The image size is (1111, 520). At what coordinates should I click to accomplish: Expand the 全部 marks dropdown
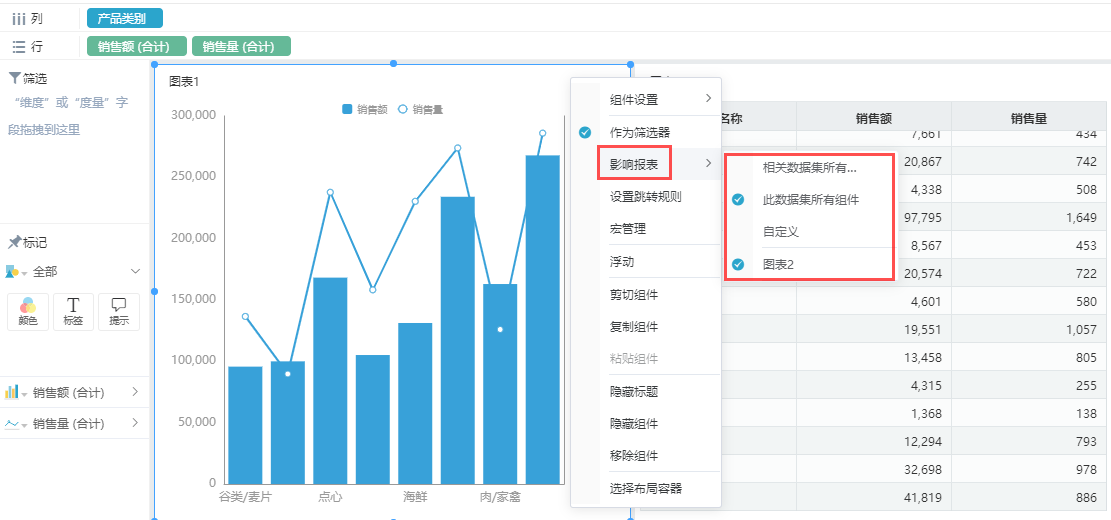pos(136,271)
